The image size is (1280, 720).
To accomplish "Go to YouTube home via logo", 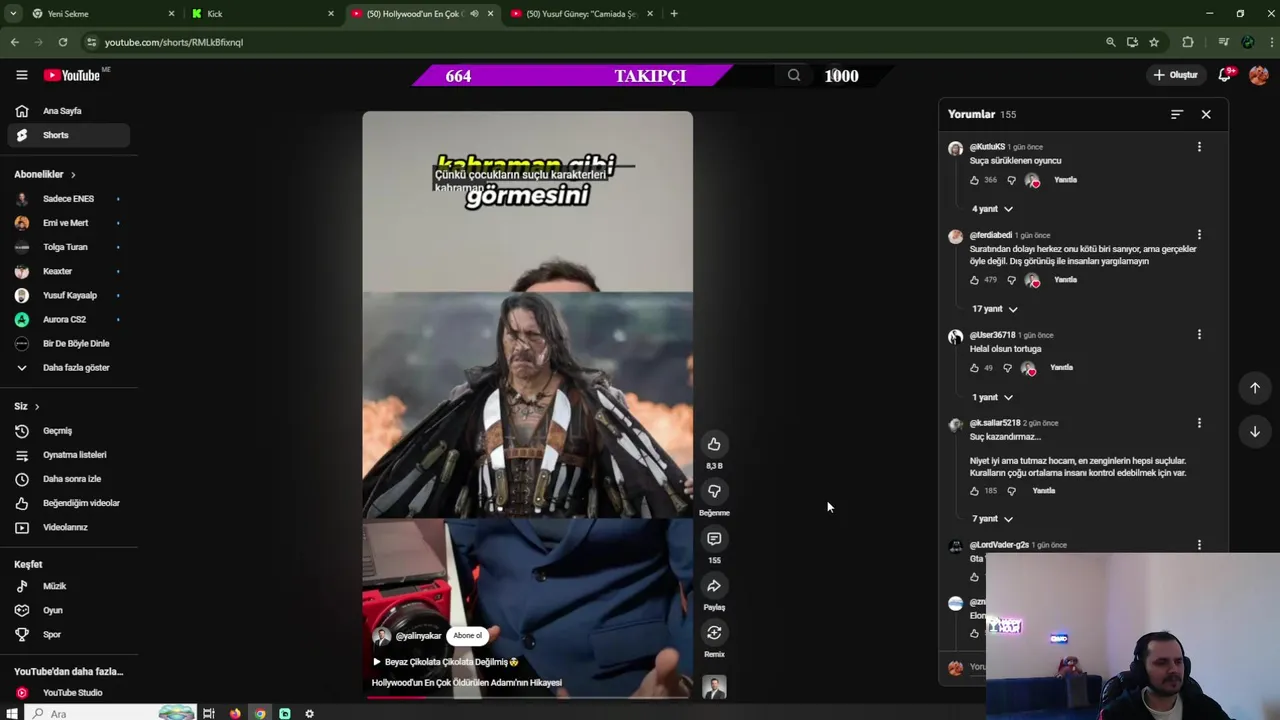I will click(71, 75).
